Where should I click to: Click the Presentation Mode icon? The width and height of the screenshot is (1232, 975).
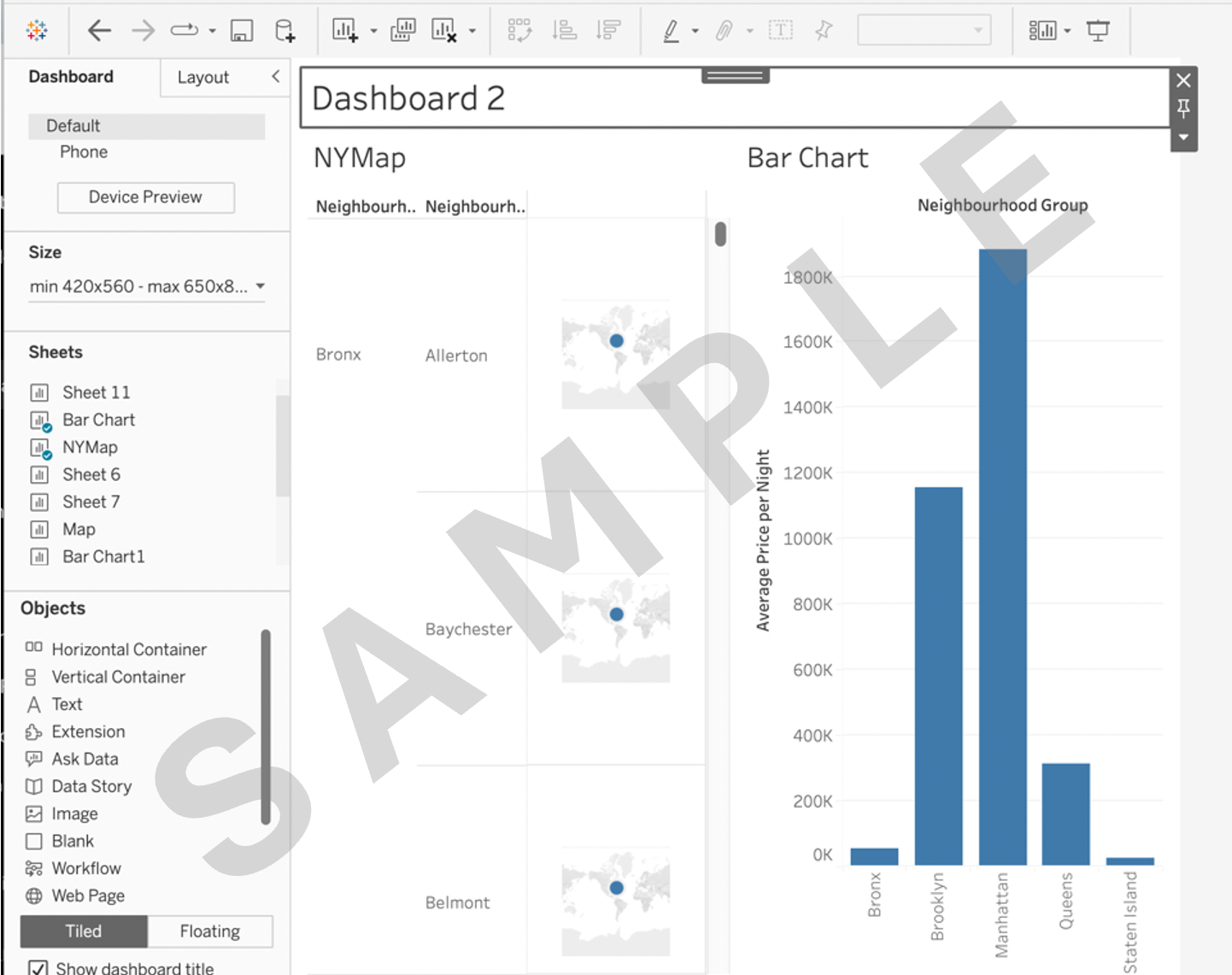1098,32
